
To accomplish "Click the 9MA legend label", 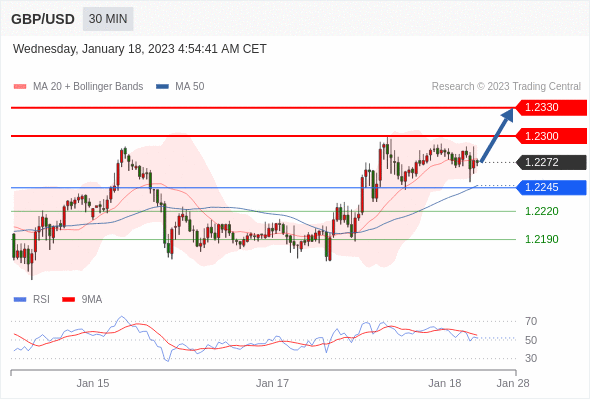I will pos(92,300).
